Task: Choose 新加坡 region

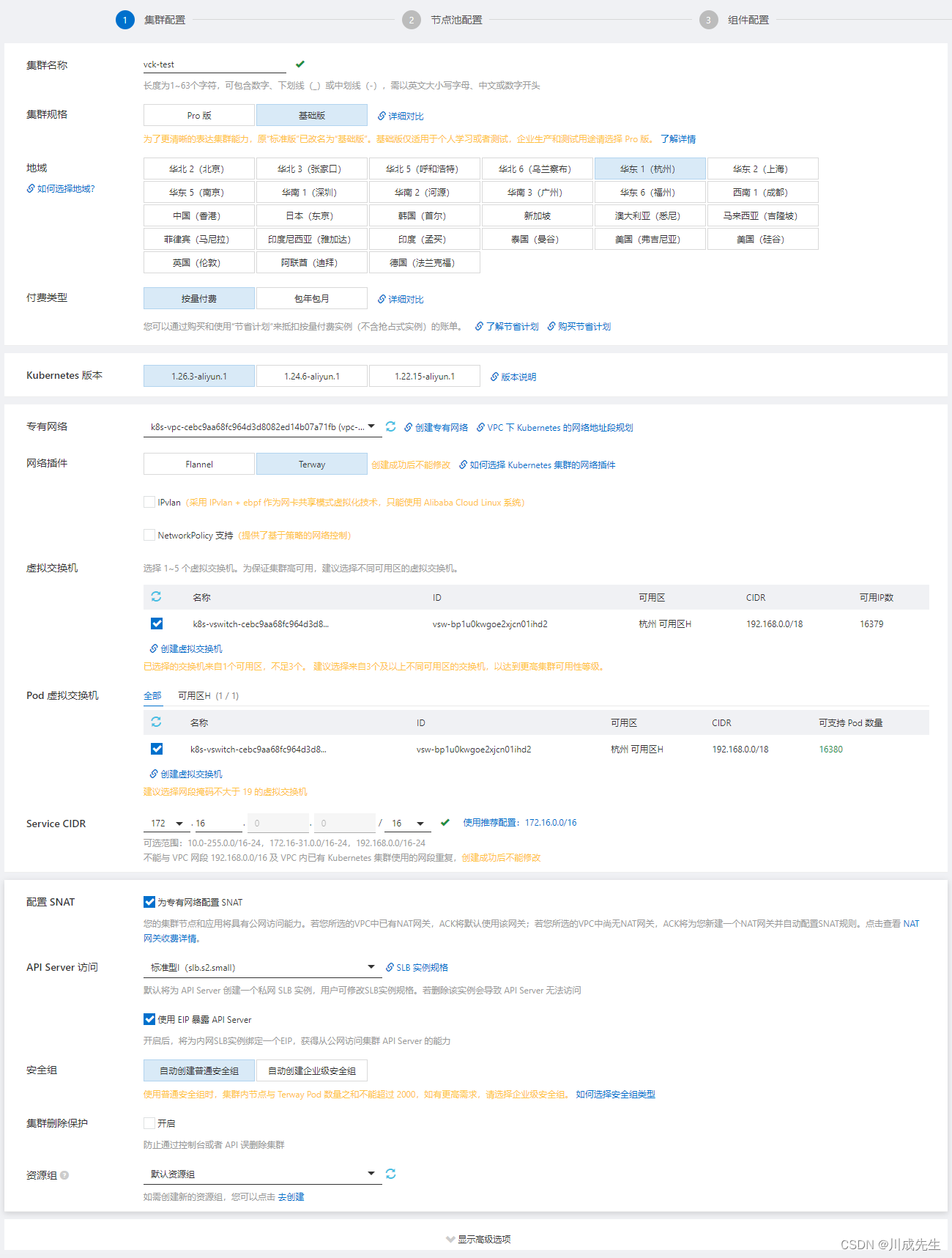Action: click(538, 215)
